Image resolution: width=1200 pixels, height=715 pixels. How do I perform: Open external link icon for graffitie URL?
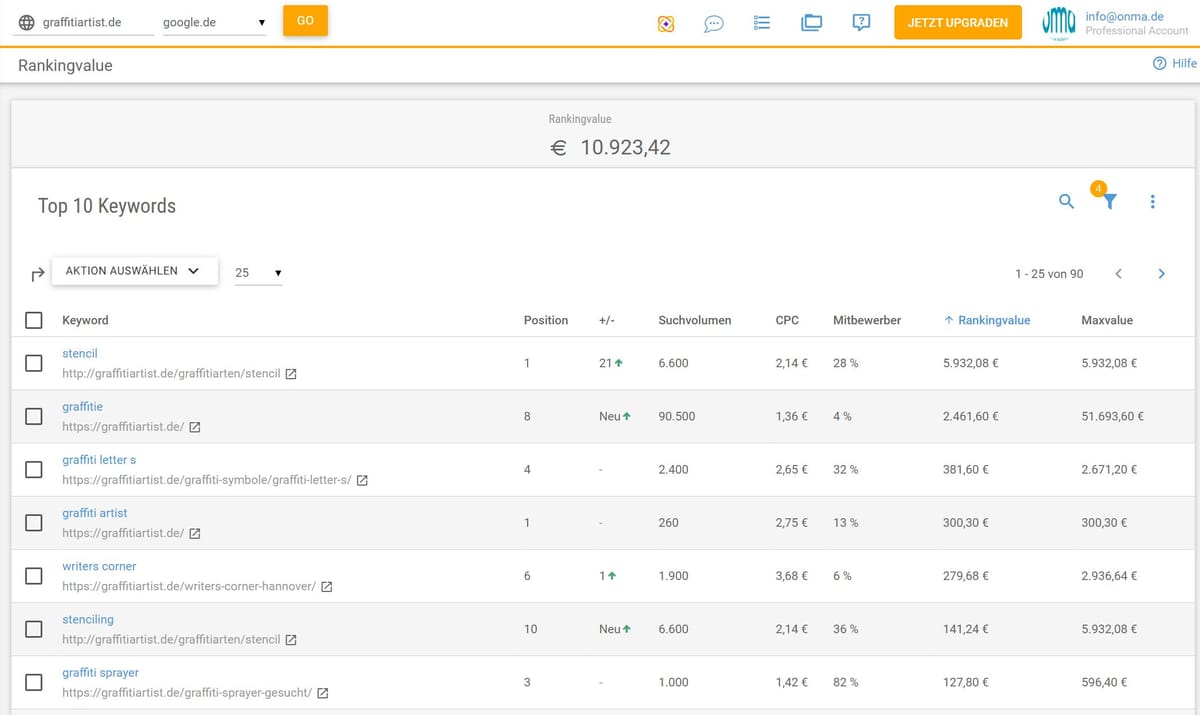coord(195,427)
